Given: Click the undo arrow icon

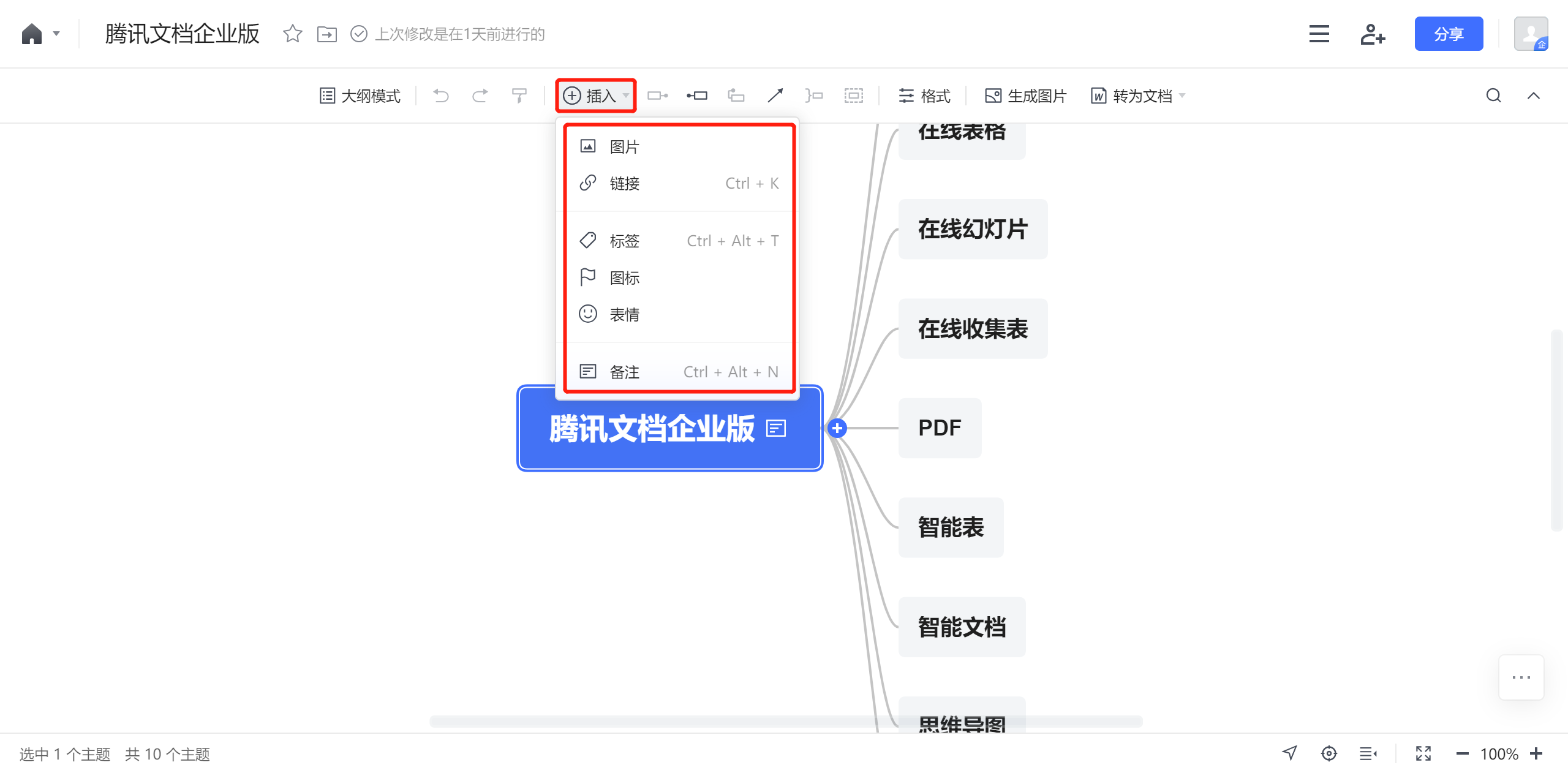Looking at the screenshot, I should click(441, 96).
